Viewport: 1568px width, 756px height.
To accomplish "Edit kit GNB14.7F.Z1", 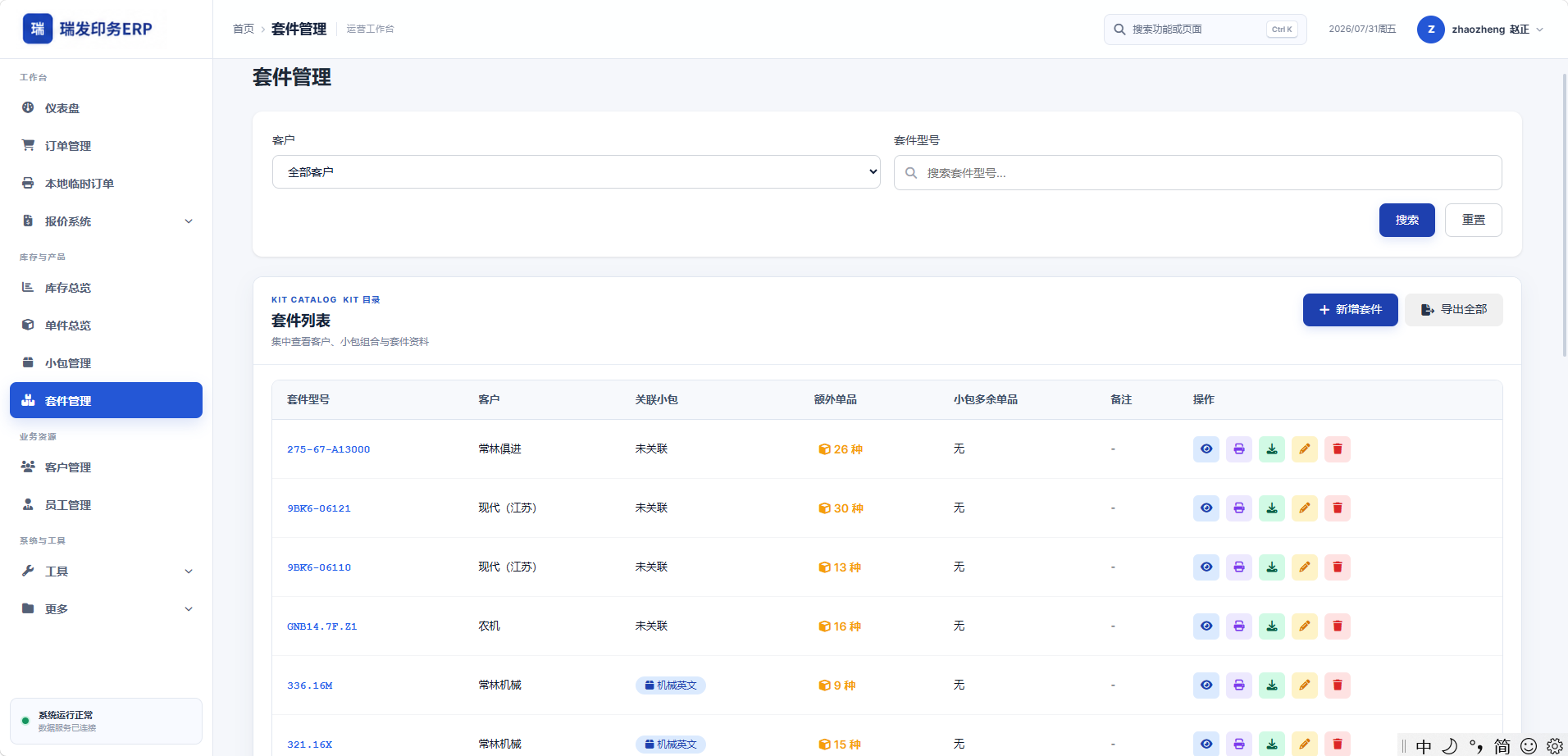I will (1305, 626).
